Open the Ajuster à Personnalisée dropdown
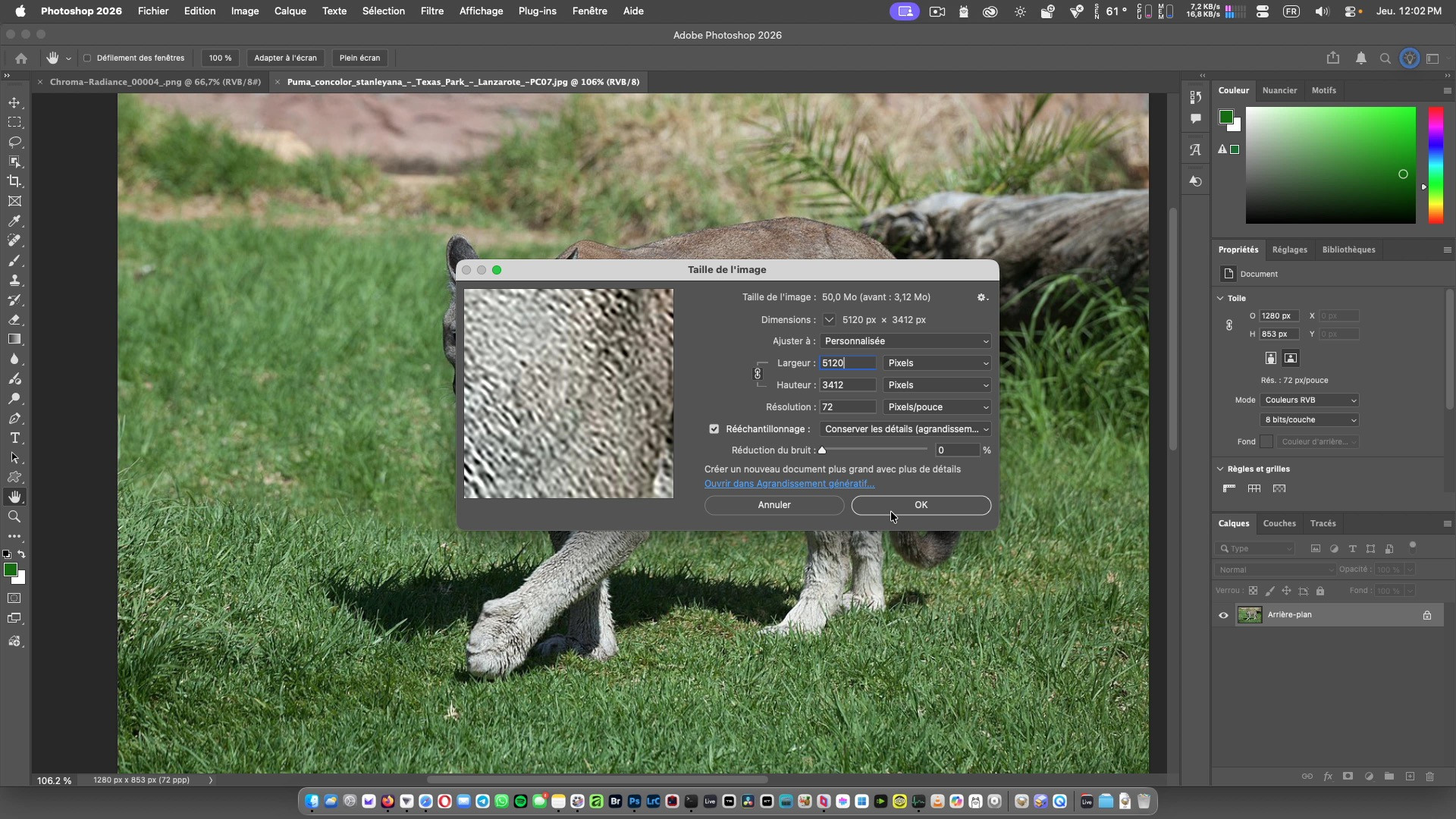This screenshot has width=1456, height=819. click(x=905, y=341)
